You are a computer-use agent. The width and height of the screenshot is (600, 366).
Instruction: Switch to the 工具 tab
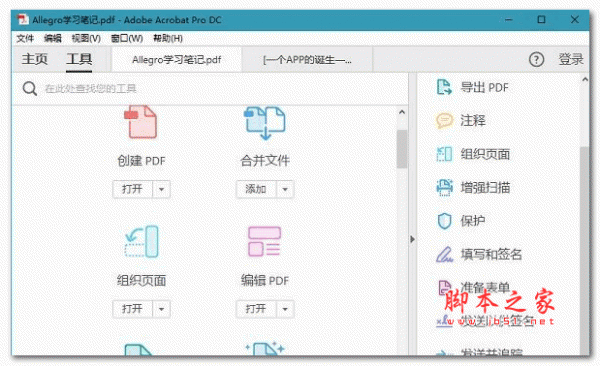coord(79,59)
